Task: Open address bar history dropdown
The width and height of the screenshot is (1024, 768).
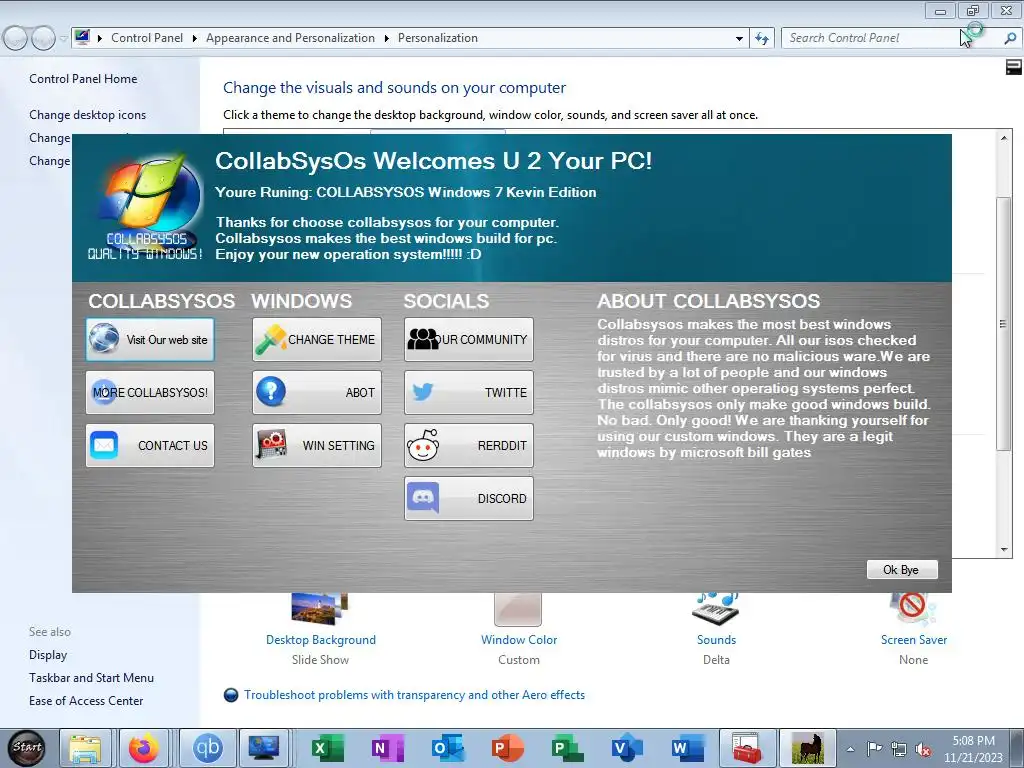Action: pos(739,39)
